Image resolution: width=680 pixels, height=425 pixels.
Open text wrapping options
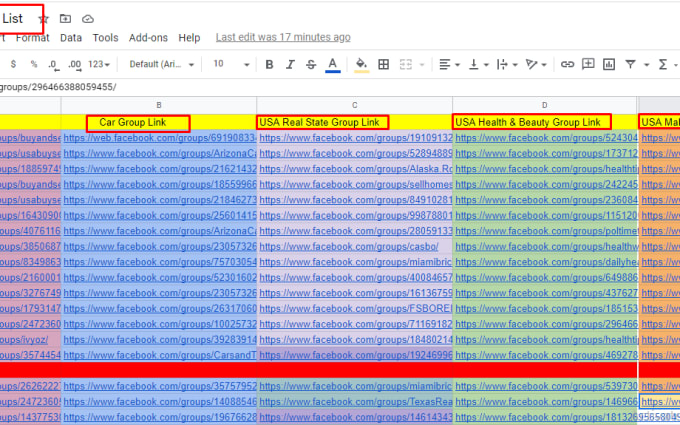(507, 65)
